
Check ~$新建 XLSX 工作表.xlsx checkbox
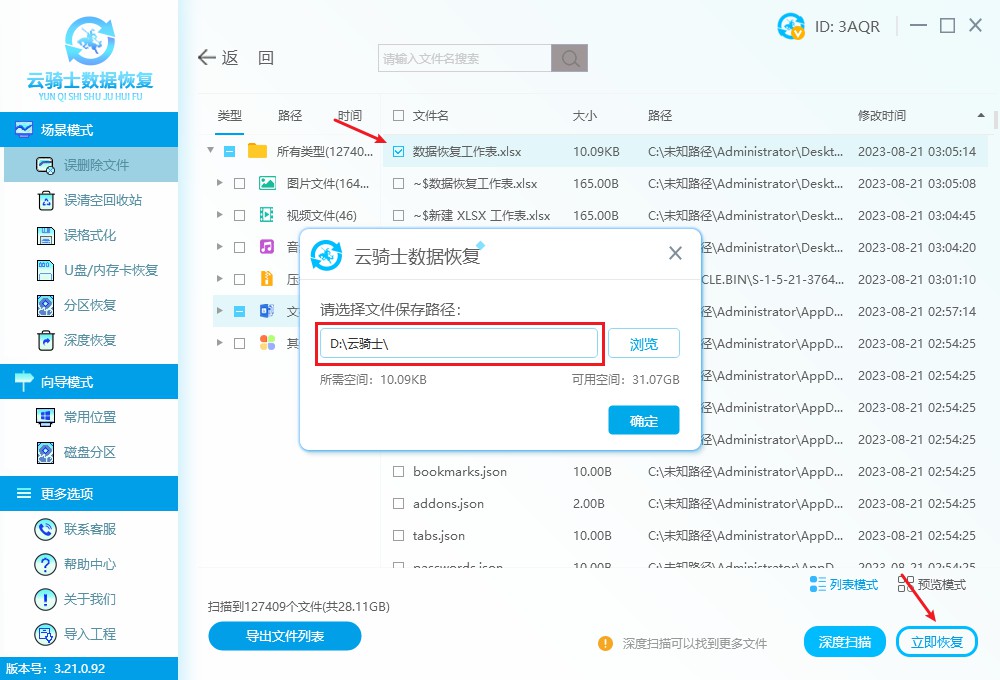(x=399, y=216)
